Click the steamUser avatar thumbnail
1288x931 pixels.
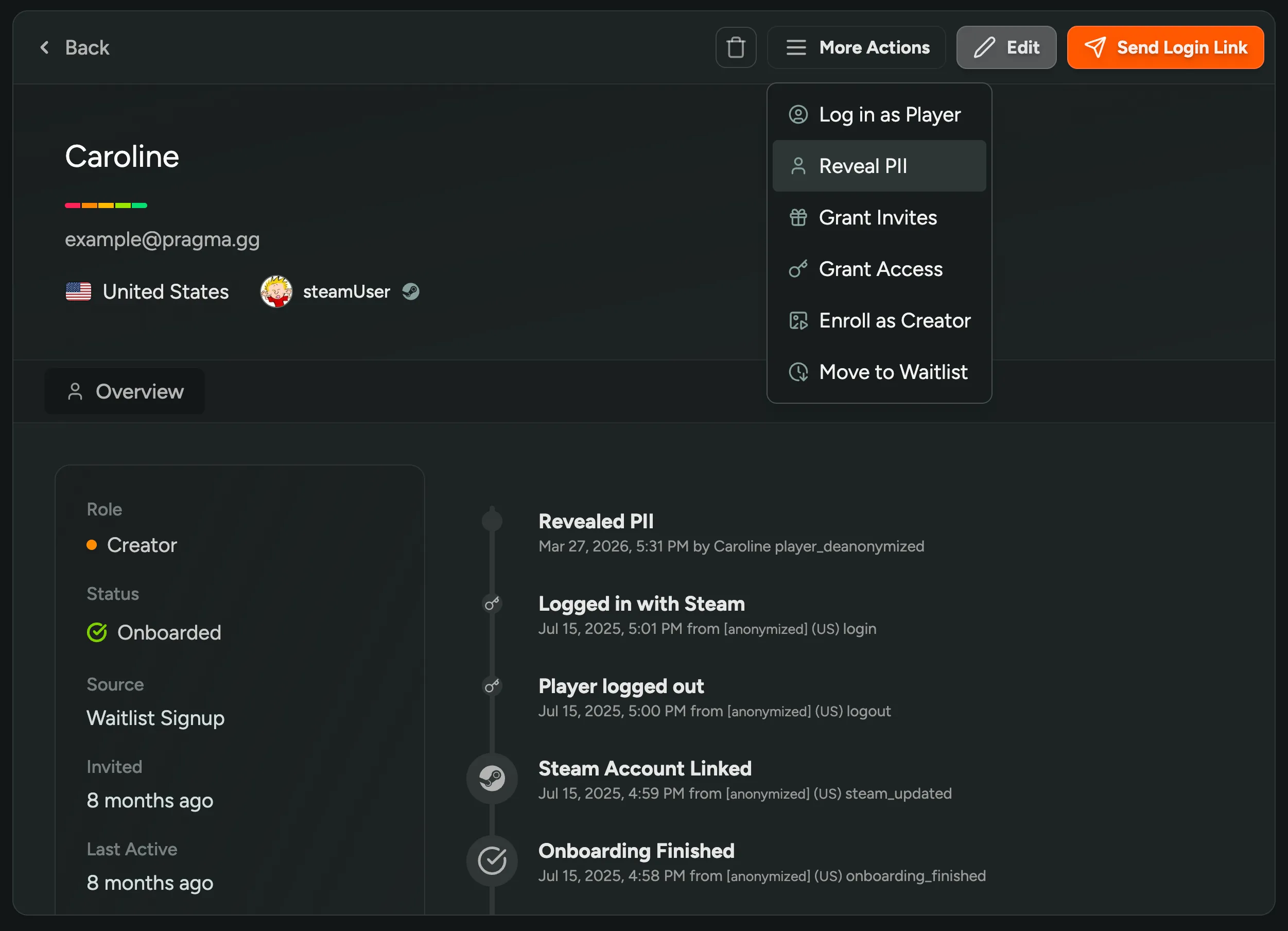pos(276,292)
